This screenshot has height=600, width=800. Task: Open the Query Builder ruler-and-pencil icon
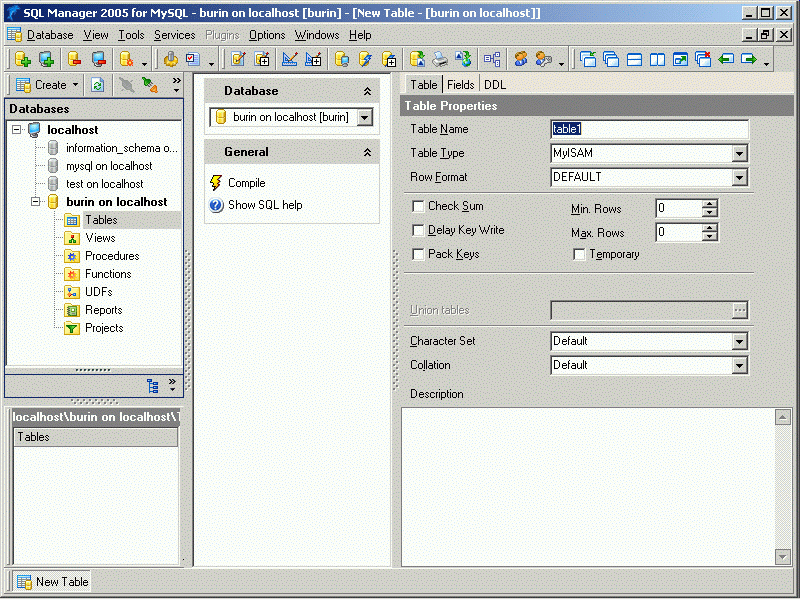pos(289,59)
